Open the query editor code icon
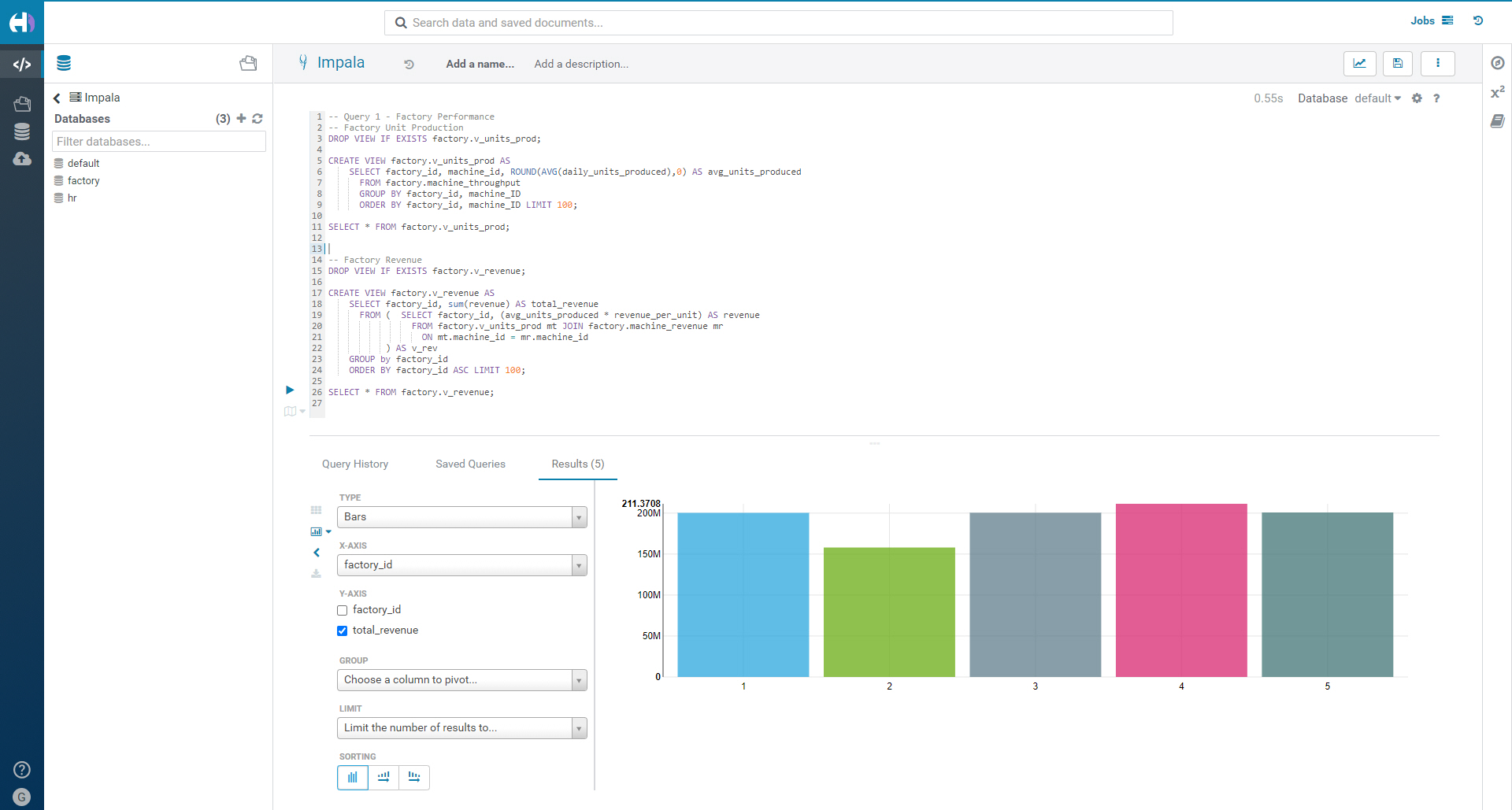 click(22, 65)
